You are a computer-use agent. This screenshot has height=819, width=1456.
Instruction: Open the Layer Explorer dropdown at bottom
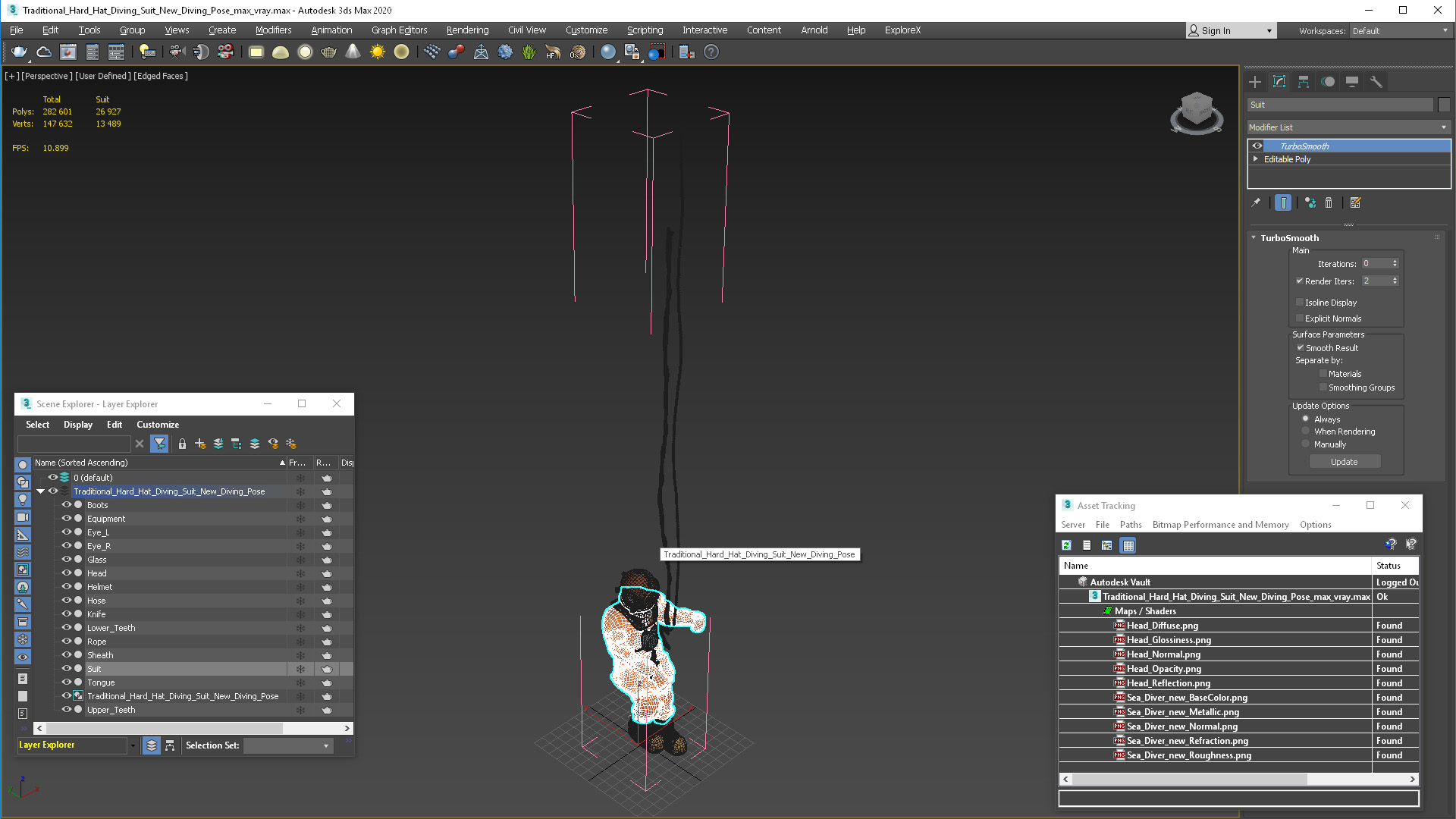click(x=133, y=745)
